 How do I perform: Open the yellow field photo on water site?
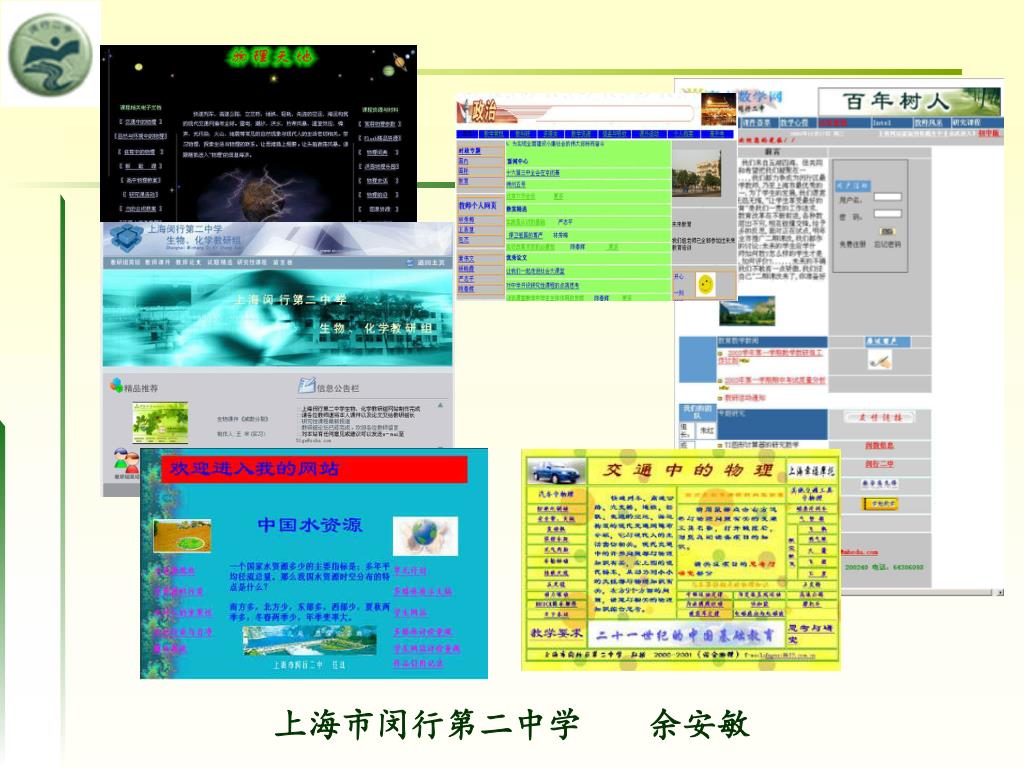coord(182,537)
